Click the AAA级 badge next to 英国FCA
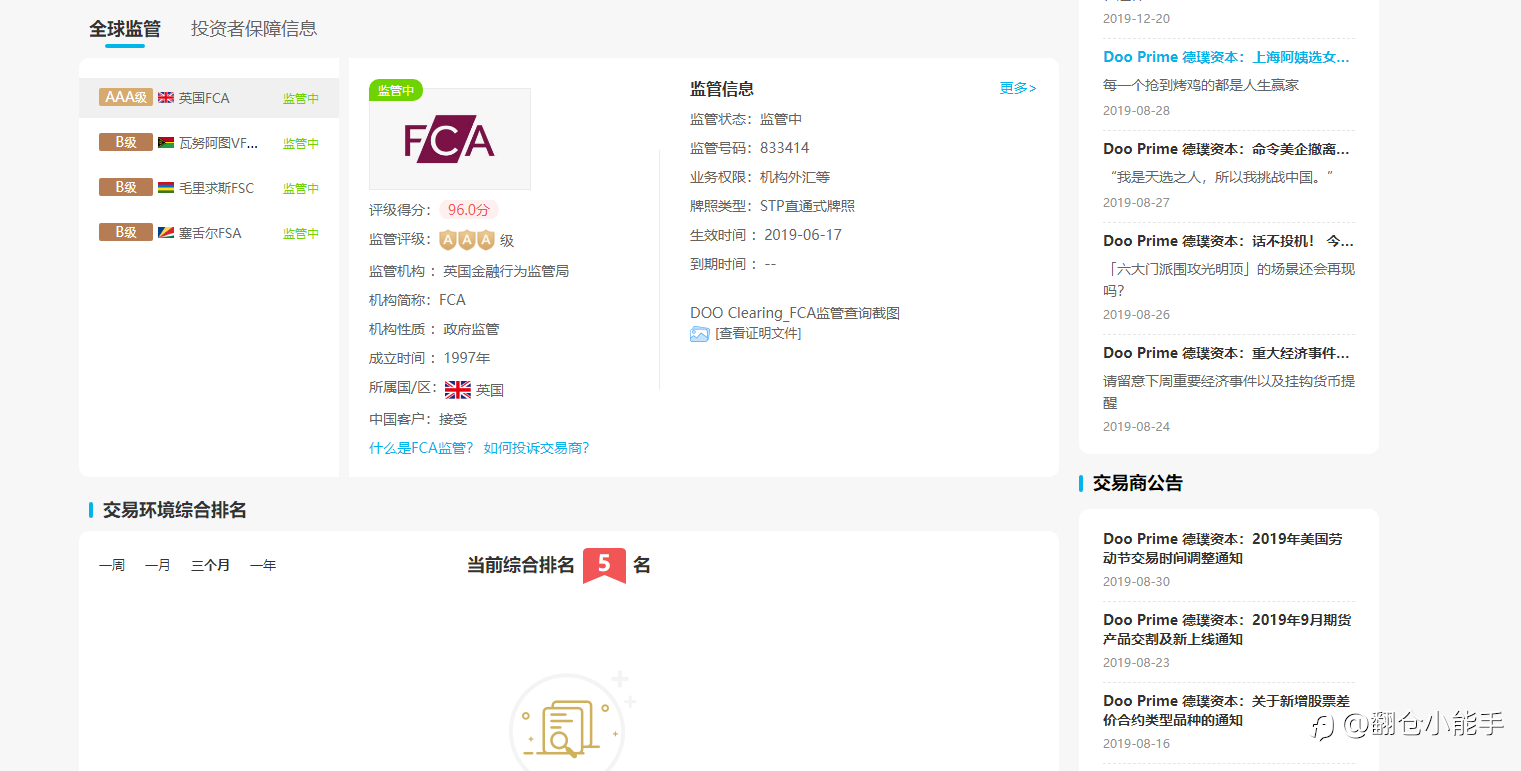Screen dimensions: 1521x771 point(126,97)
